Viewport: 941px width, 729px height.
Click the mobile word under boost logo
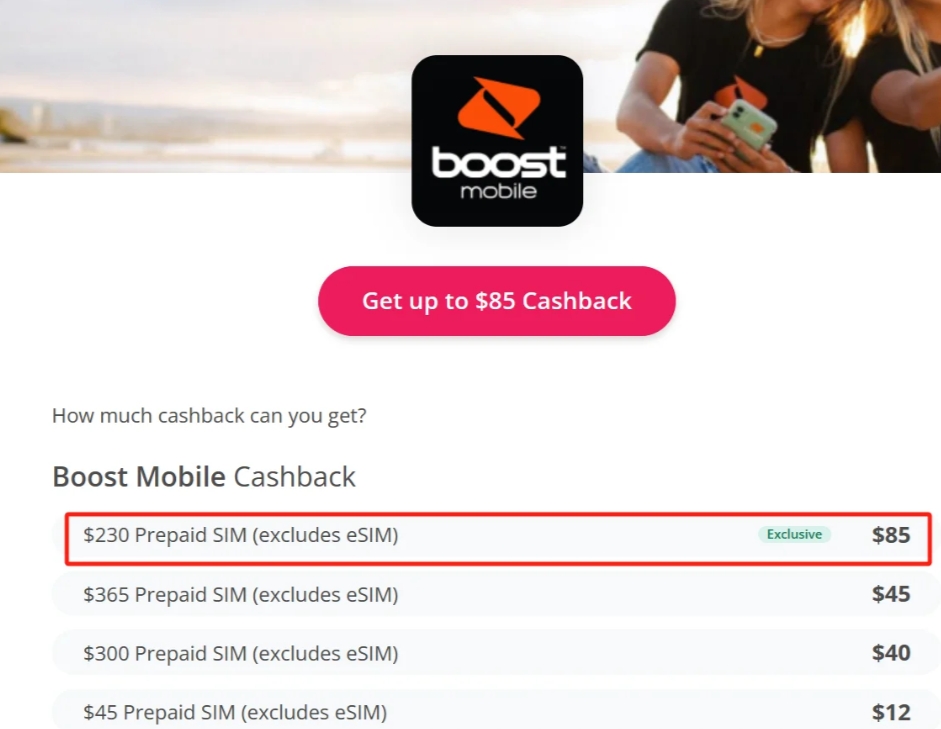tap(498, 191)
